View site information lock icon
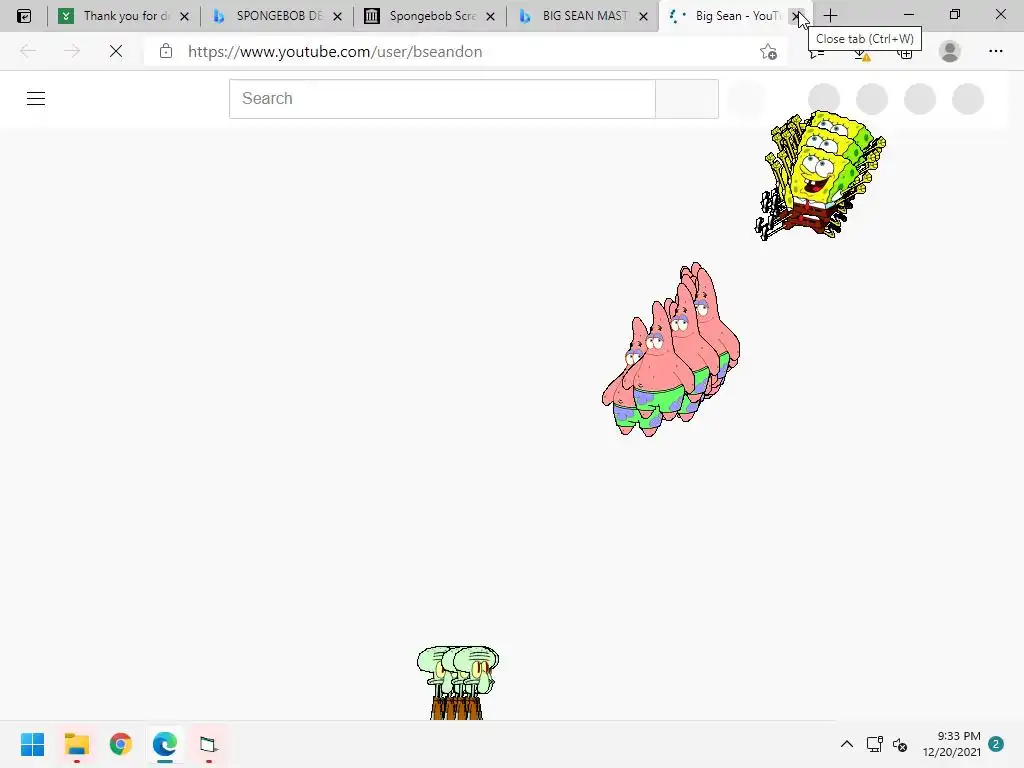Viewport: 1024px width, 768px height. 166,51
